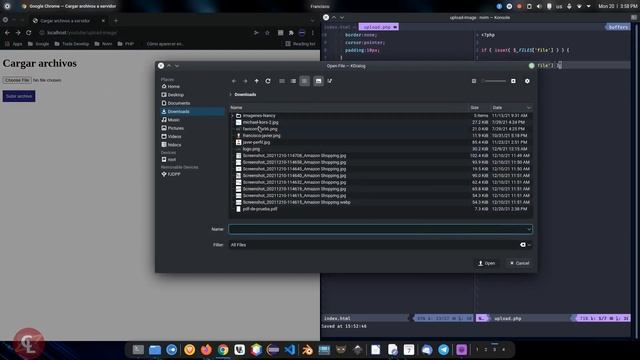Adjust the icon size slider

[494, 81]
